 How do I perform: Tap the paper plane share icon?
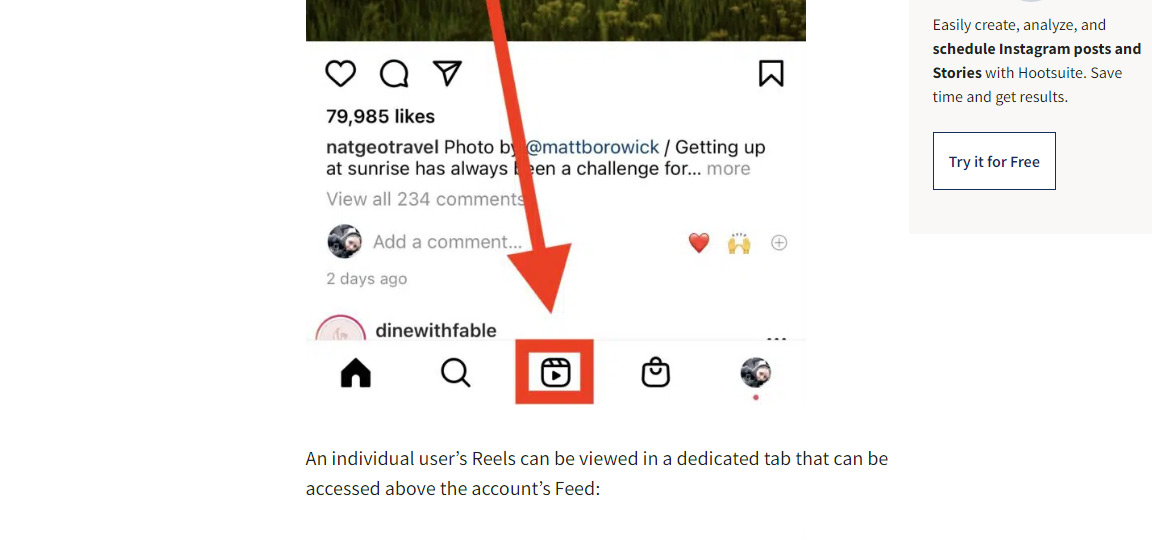pyautogui.click(x=447, y=73)
